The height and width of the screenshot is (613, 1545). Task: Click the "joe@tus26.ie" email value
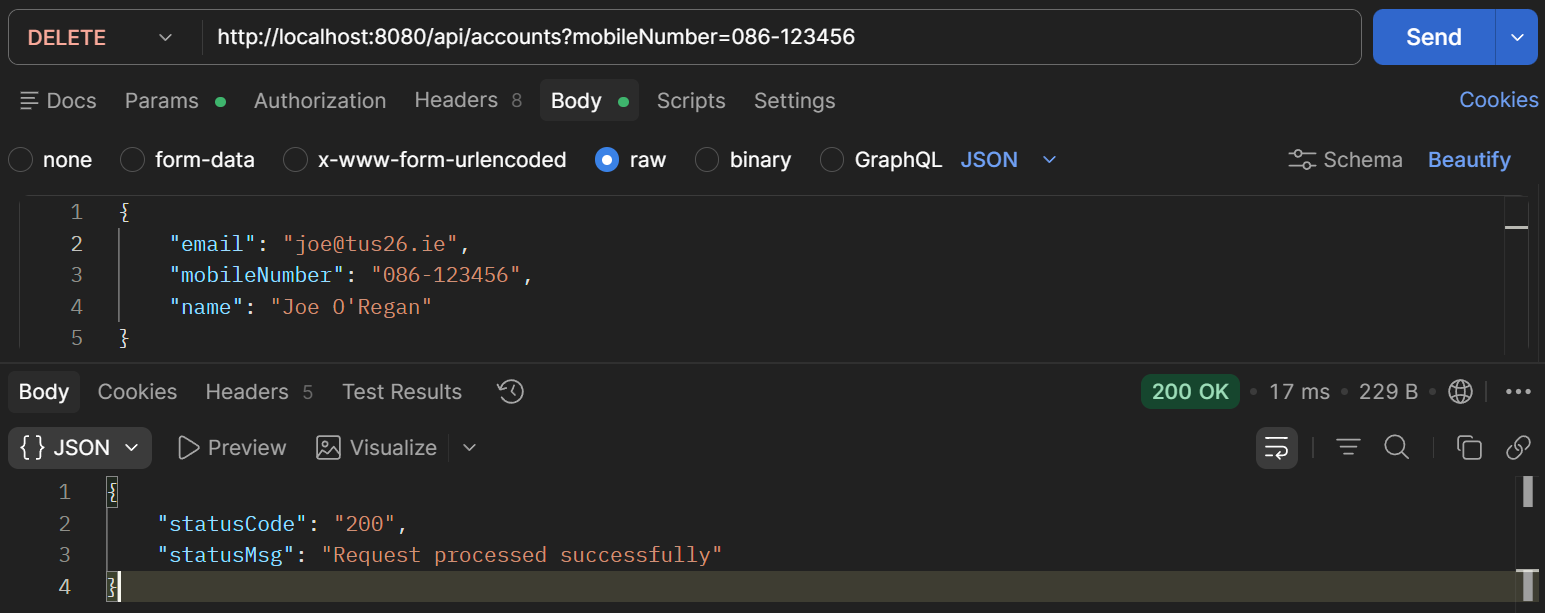point(370,244)
